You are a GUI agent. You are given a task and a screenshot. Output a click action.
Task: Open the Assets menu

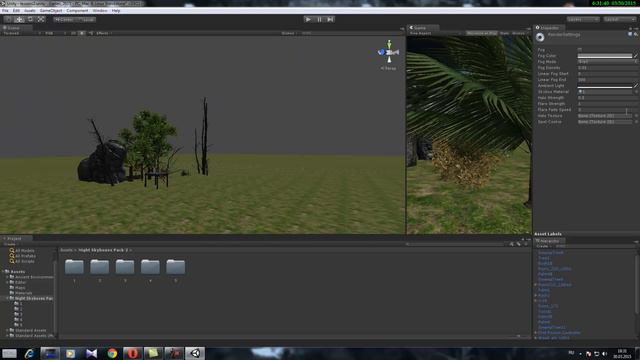coord(30,11)
